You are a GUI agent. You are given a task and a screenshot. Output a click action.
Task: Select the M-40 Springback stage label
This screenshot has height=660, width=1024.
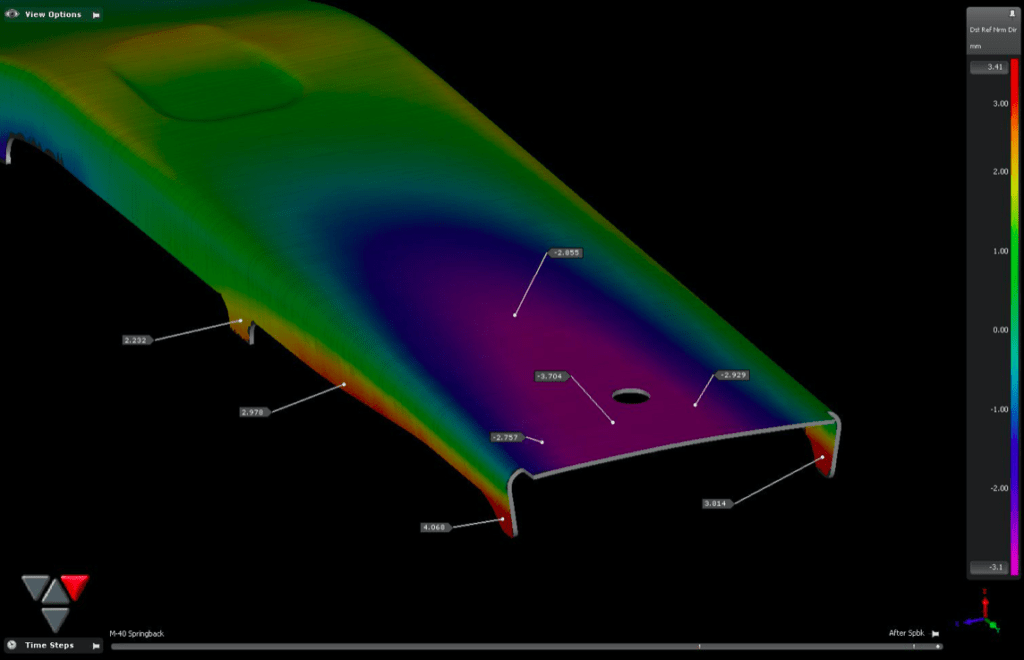[x=137, y=633]
